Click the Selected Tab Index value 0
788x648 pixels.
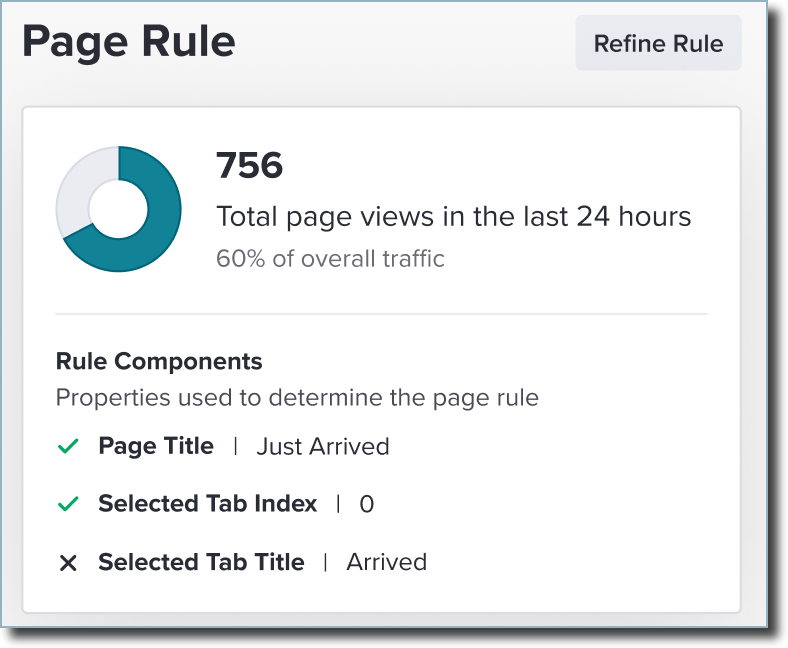367,504
